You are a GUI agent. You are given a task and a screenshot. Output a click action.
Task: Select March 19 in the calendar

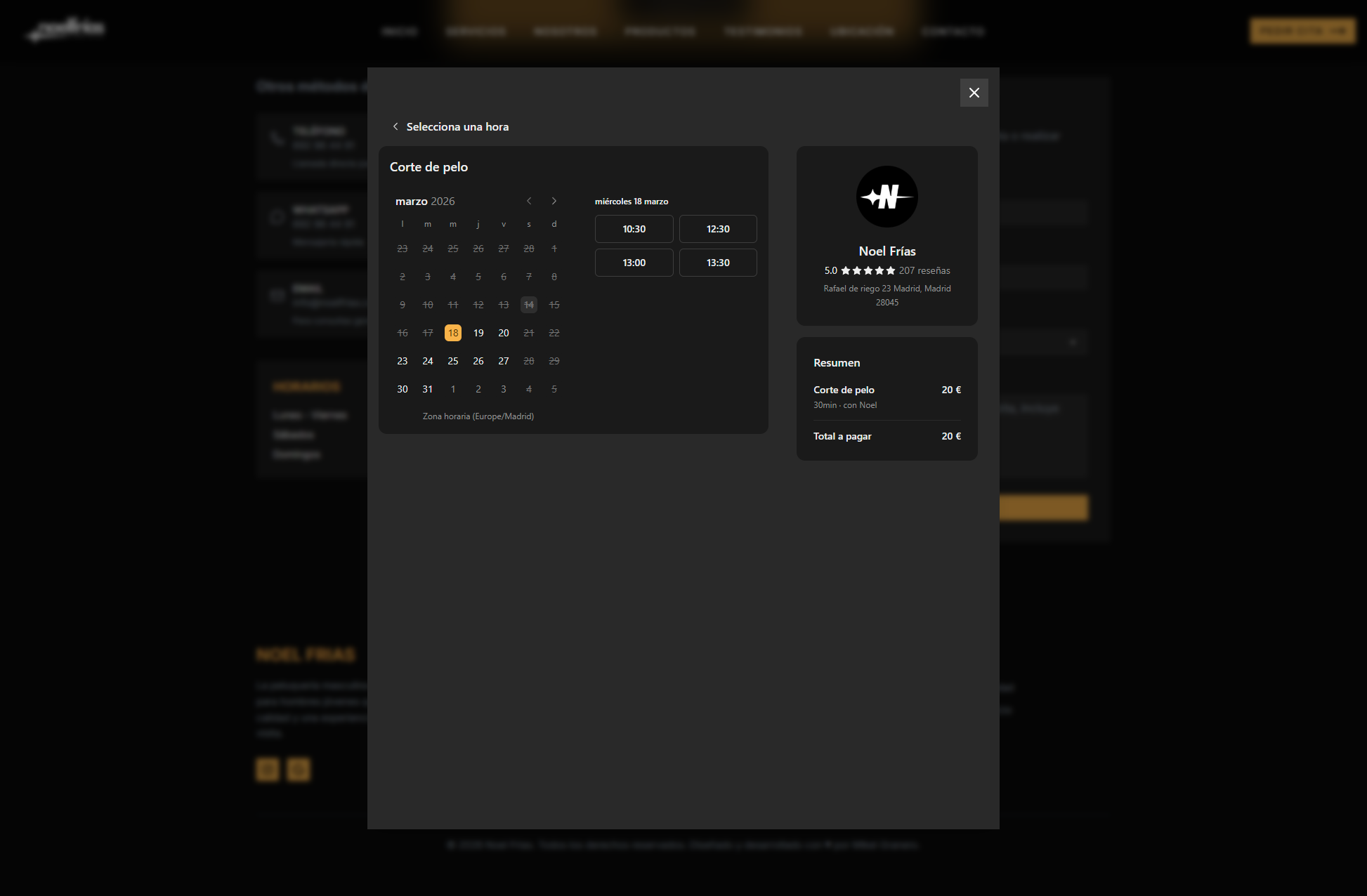478,333
